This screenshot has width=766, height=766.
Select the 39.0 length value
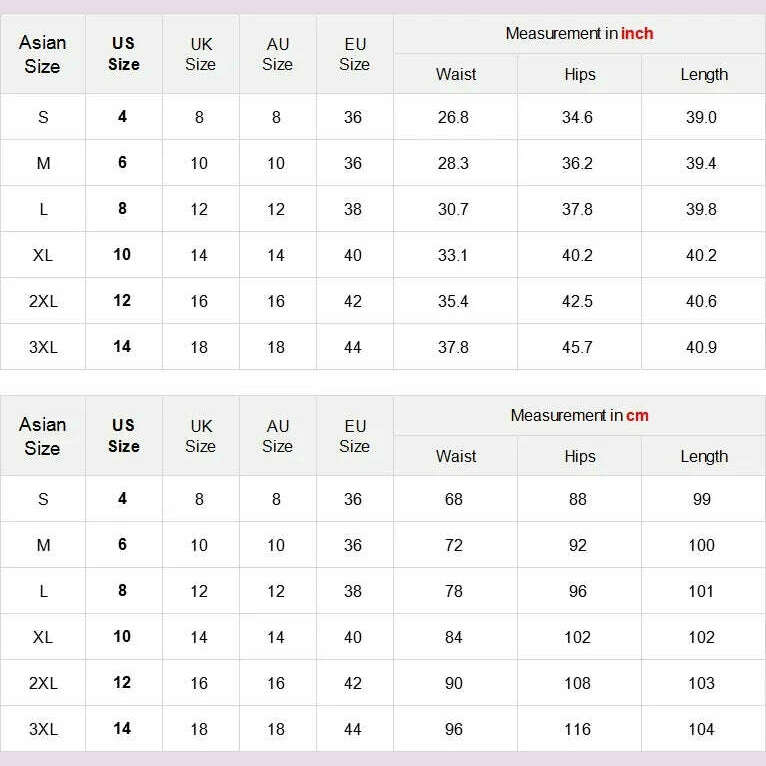click(701, 117)
